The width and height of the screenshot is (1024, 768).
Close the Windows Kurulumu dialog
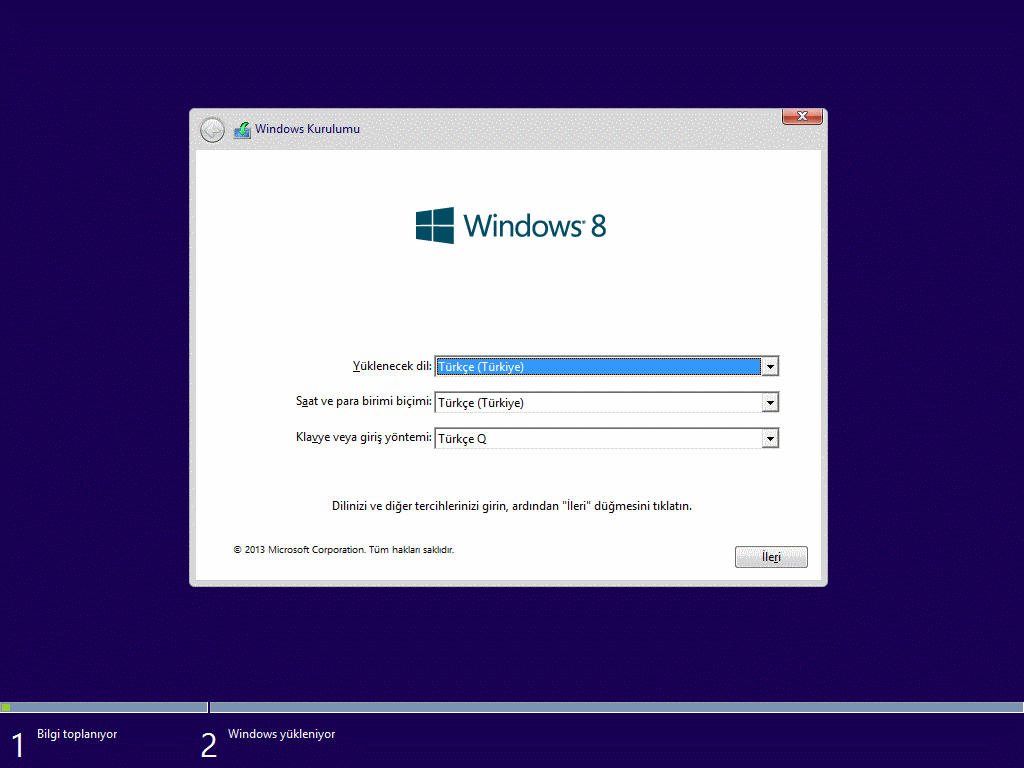[801, 117]
